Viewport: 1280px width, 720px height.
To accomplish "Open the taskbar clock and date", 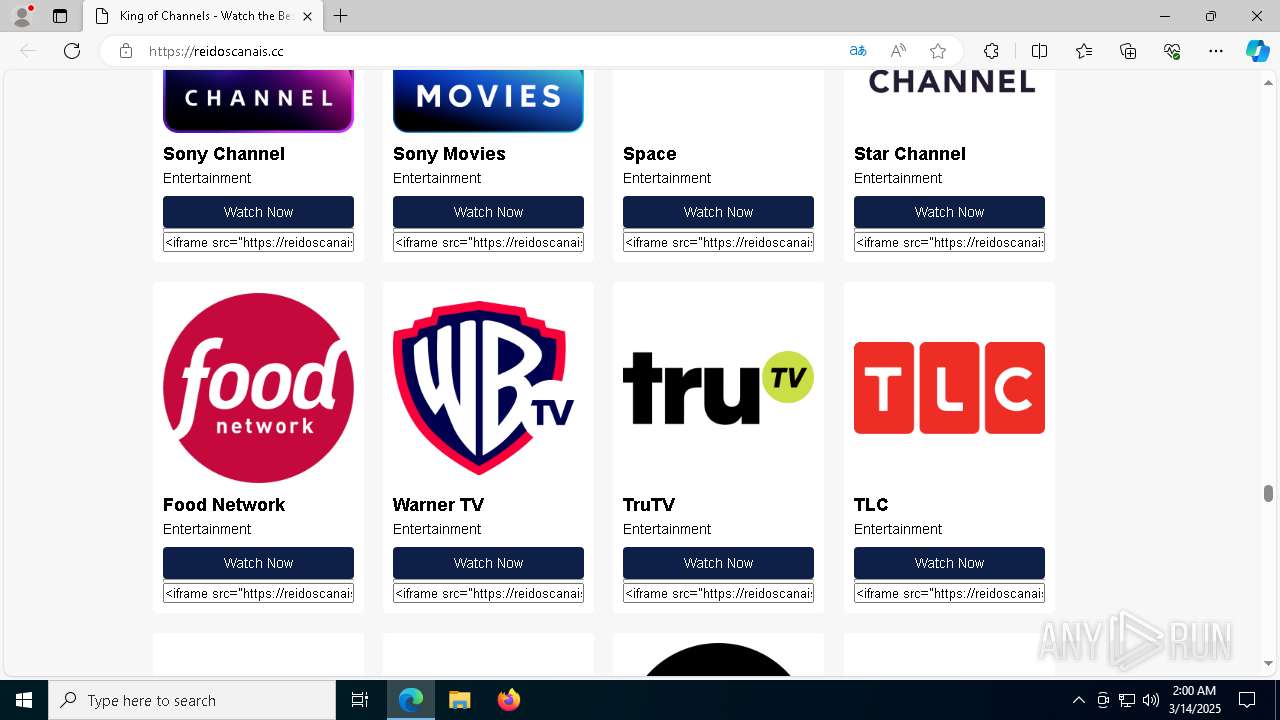I will point(1194,700).
